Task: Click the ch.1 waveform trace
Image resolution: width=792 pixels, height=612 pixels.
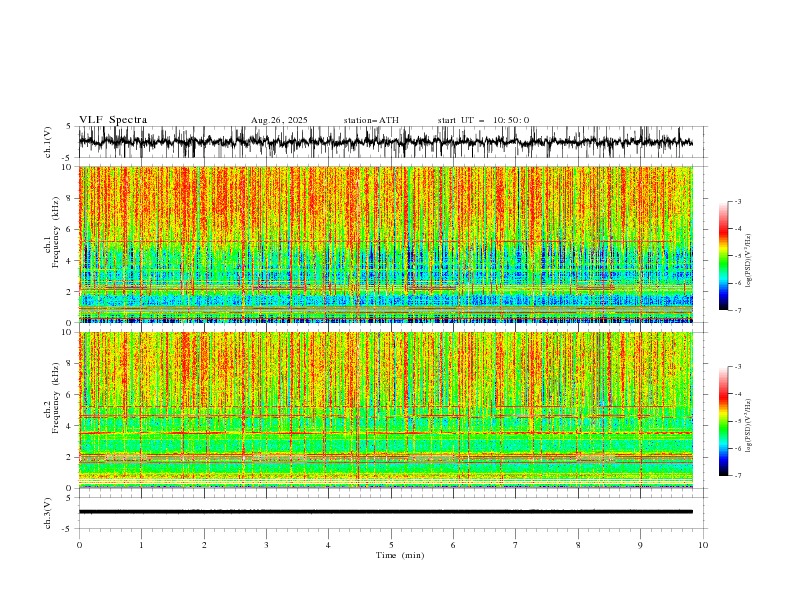Action: click(x=385, y=142)
